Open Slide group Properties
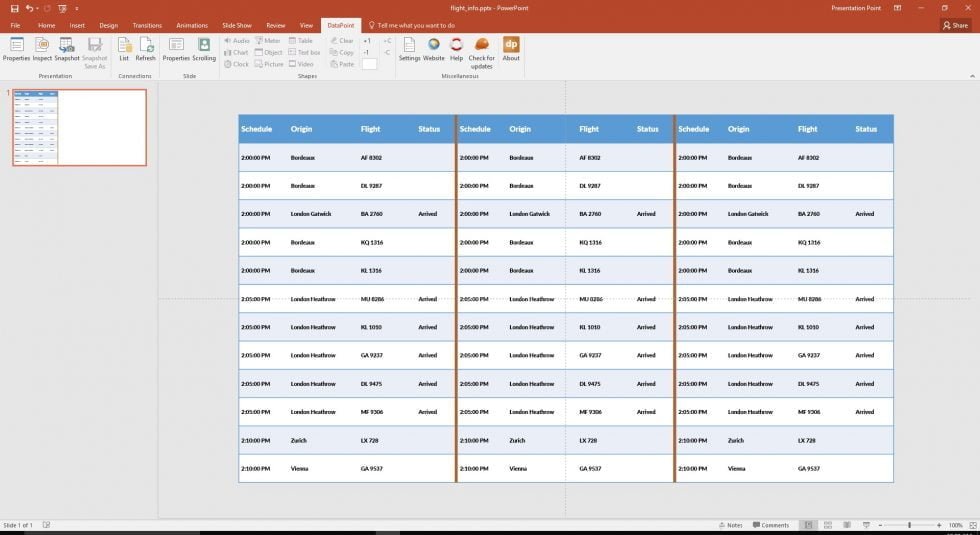Image resolution: width=980 pixels, height=535 pixels. coord(176,49)
